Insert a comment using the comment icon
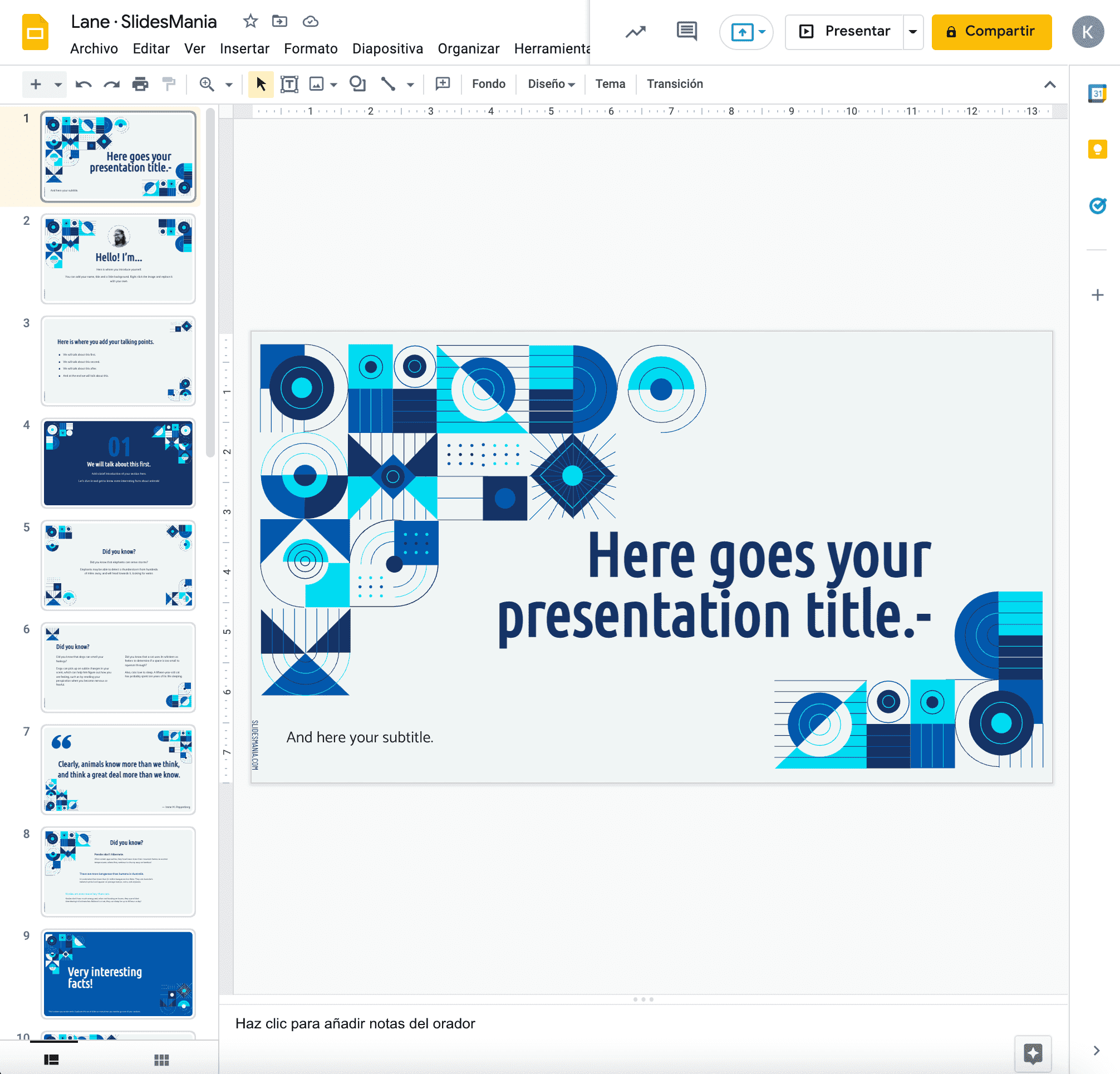The image size is (1120, 1074). pyautogui.click(x=443, y=84)
